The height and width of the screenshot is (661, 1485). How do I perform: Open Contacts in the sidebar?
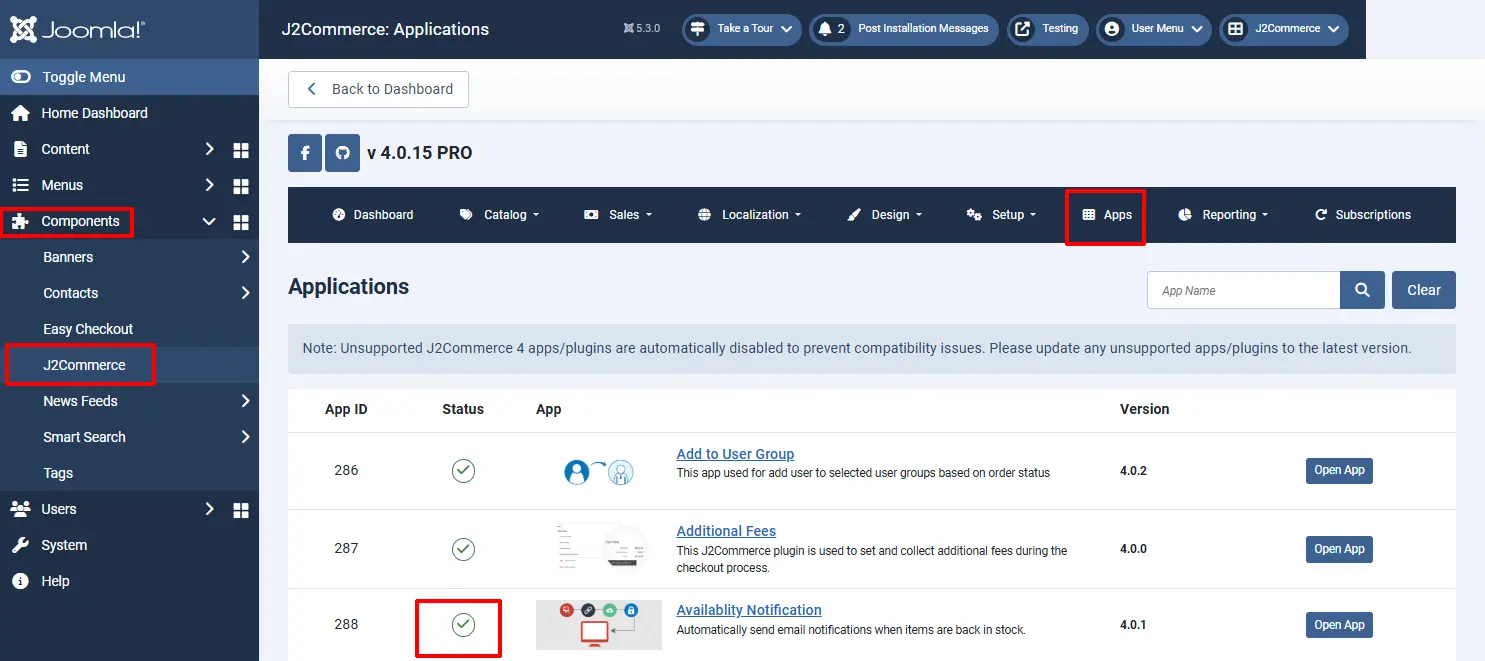coord(70,293)
